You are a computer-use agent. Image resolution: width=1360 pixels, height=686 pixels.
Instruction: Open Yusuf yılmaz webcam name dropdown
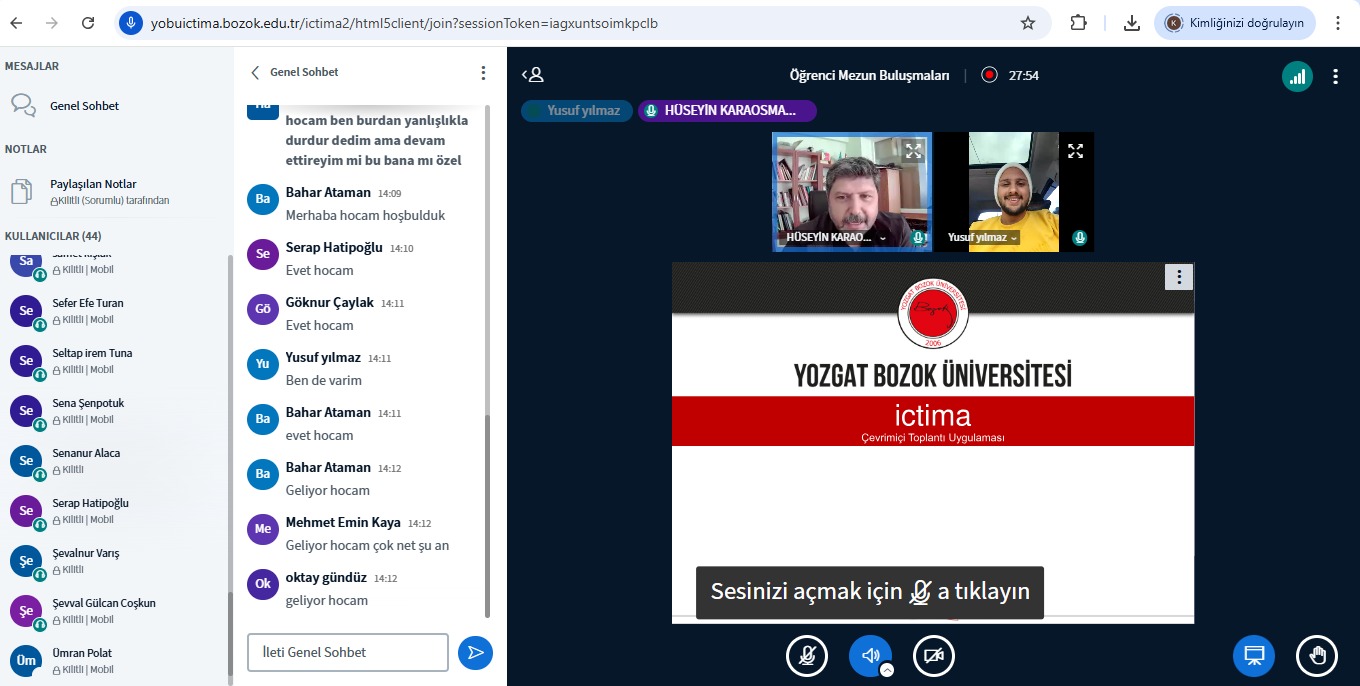[983, 238]
